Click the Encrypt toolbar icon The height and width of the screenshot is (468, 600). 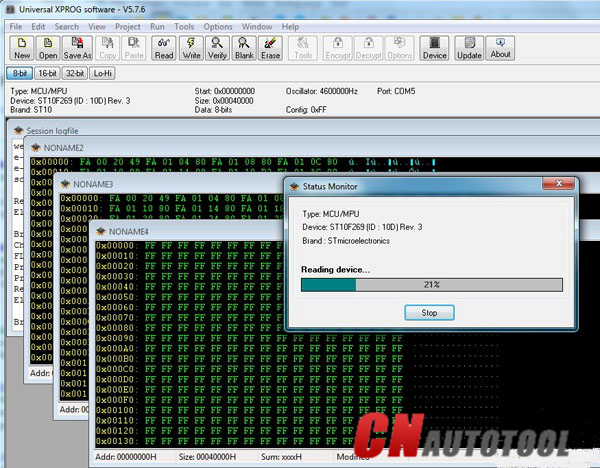pyautogui.click(x=338, y=48)
